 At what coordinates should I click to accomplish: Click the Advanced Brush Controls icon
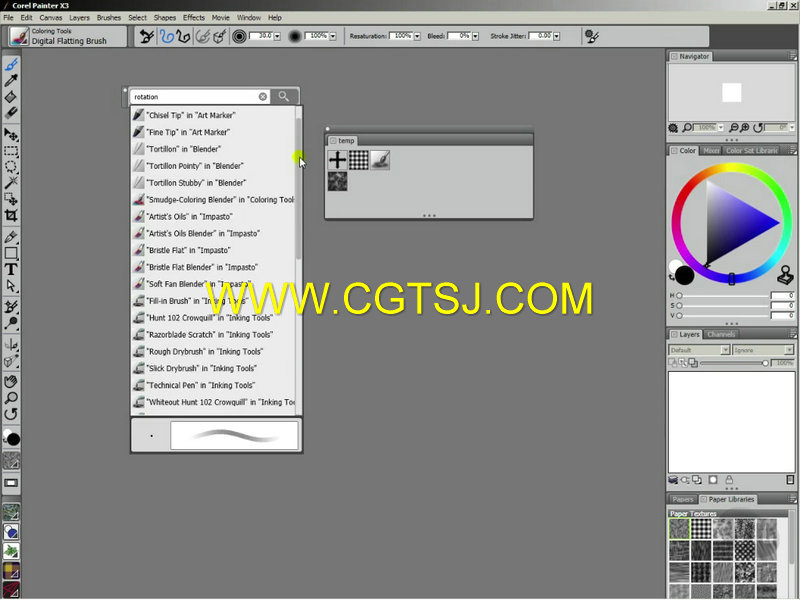tap(592, 36)
